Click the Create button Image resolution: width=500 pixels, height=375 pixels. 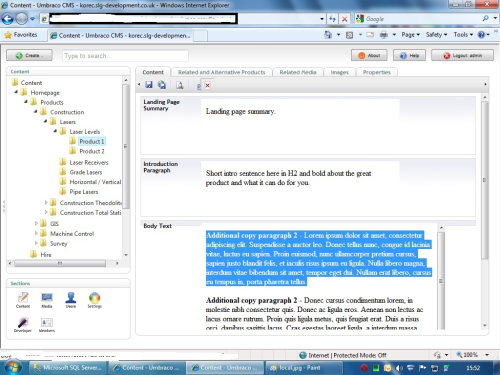29,55
